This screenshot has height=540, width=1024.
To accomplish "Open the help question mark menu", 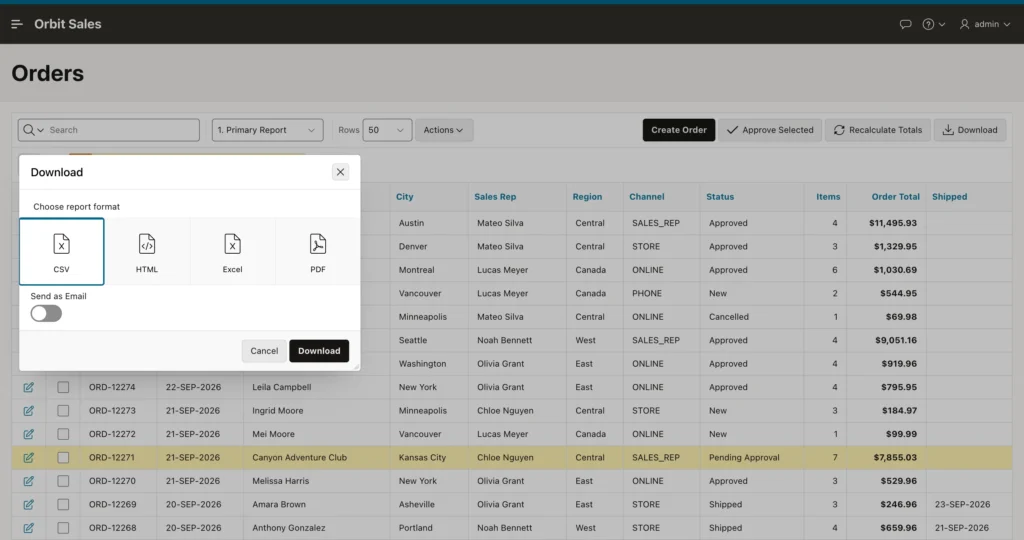I will click(933, 24).
